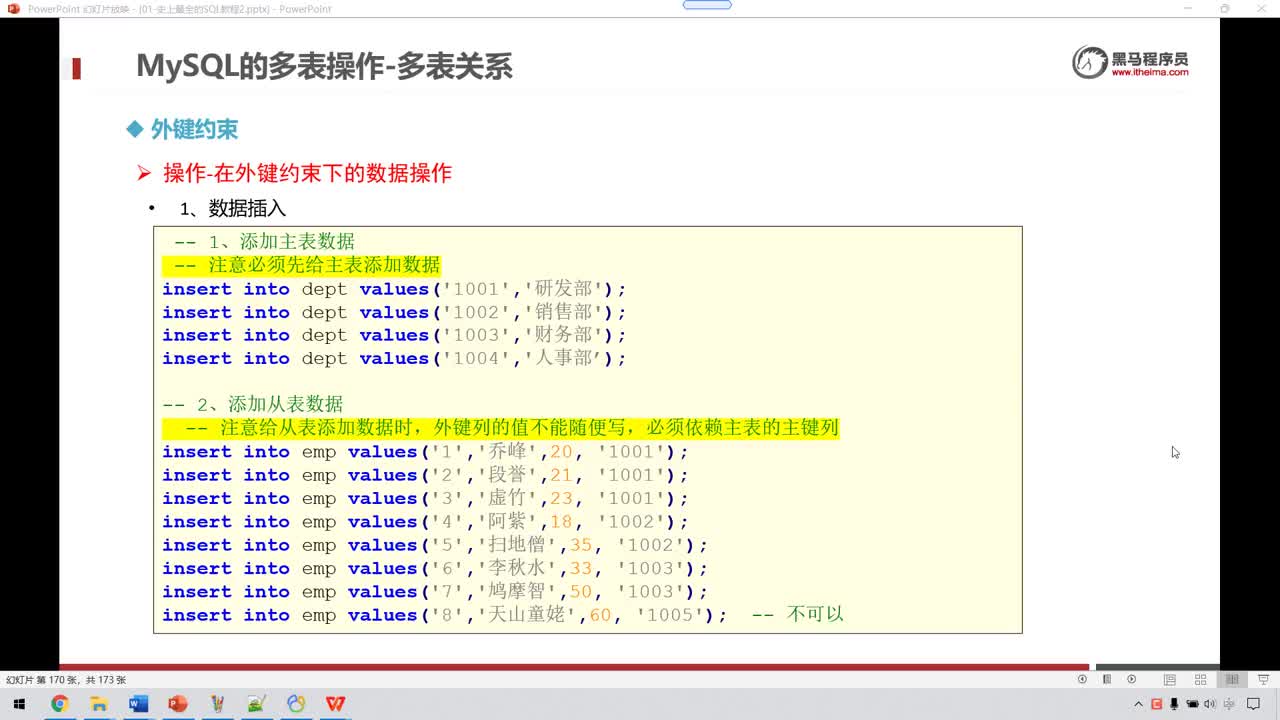
Task: Click the emp insert line with 李秋水
Action: pos(435,568)
